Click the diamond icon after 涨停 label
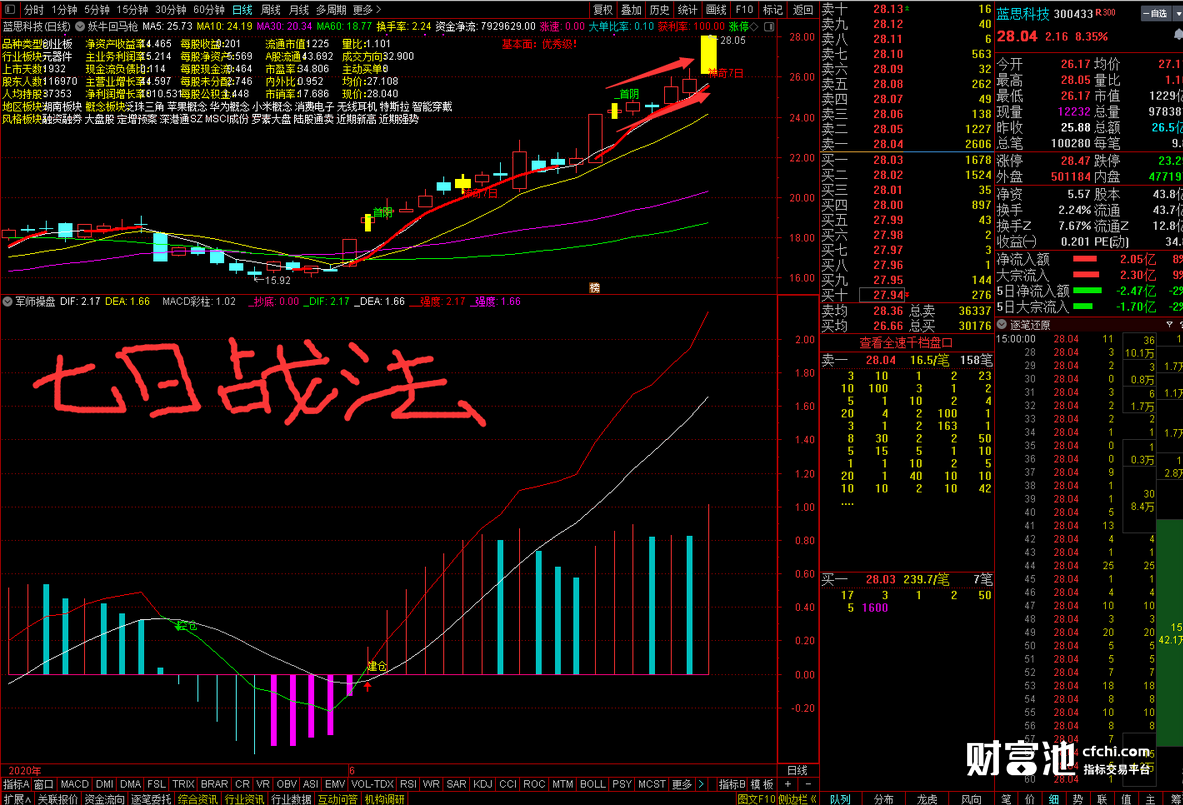The width and height of the screenshot is (1183, 805). (754, 26)
